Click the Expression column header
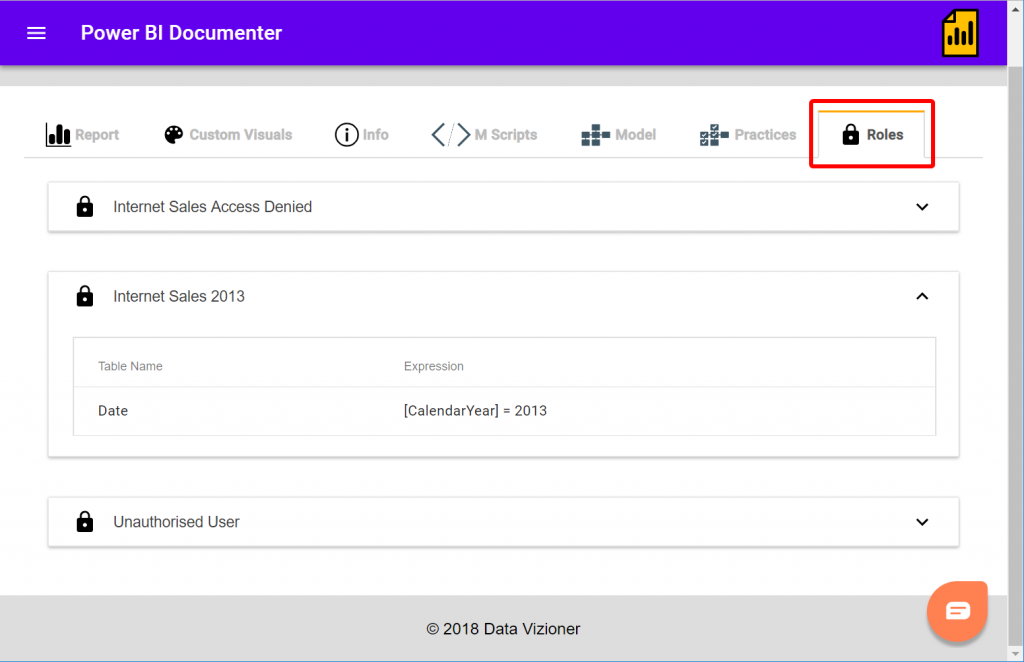1024x662 pixels. click(x=434, y=366)
